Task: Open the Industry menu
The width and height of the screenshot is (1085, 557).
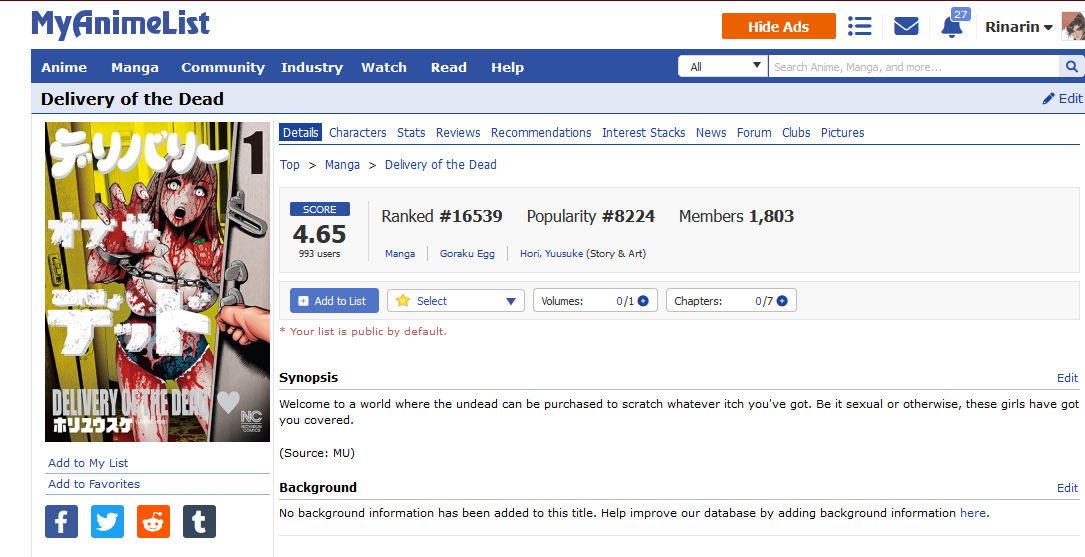Action: pyautogui.click(x=311, y=67)
